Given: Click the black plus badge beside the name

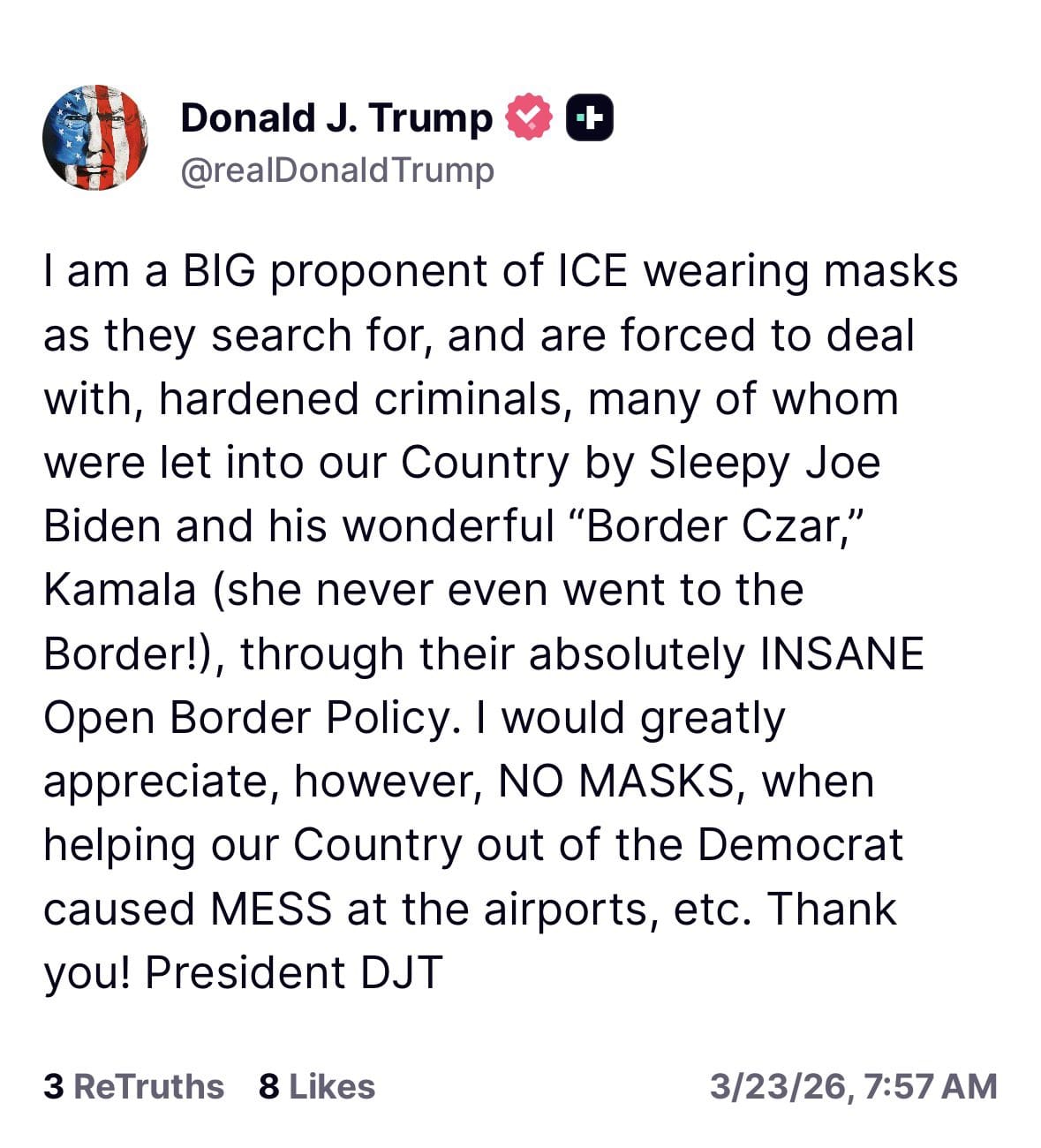Looking at the screenshot, I should (x=590, y=117).
